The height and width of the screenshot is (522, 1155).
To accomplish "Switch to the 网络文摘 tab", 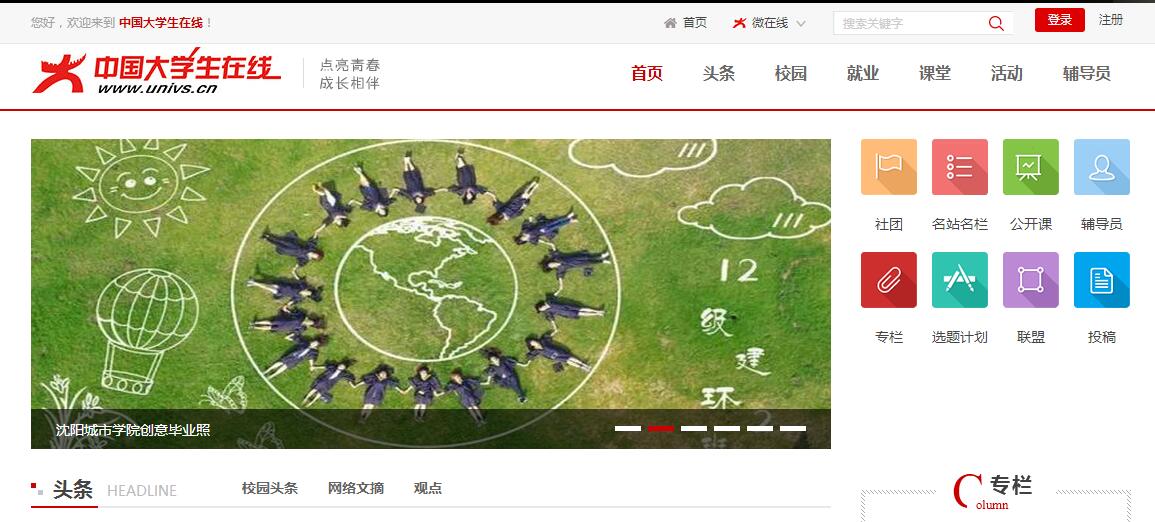I will coord(356,488).
